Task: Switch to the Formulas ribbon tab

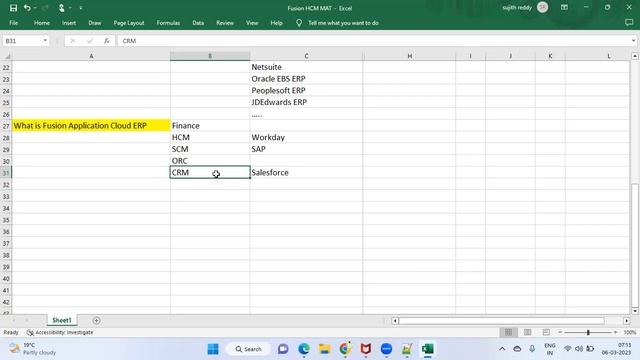Action: (x=168, y=23)
